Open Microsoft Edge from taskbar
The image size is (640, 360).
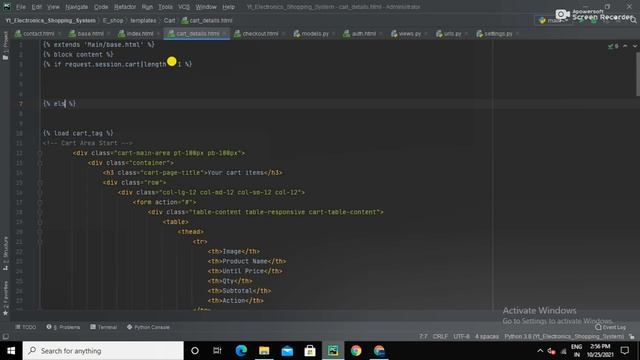tap(241, 351)
